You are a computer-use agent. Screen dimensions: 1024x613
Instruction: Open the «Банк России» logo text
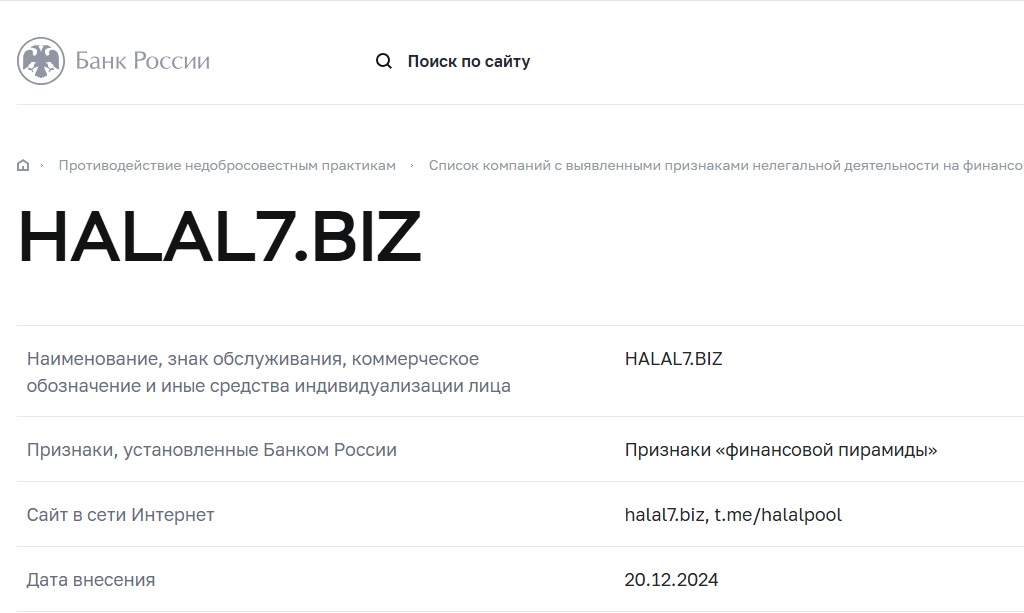142,61
